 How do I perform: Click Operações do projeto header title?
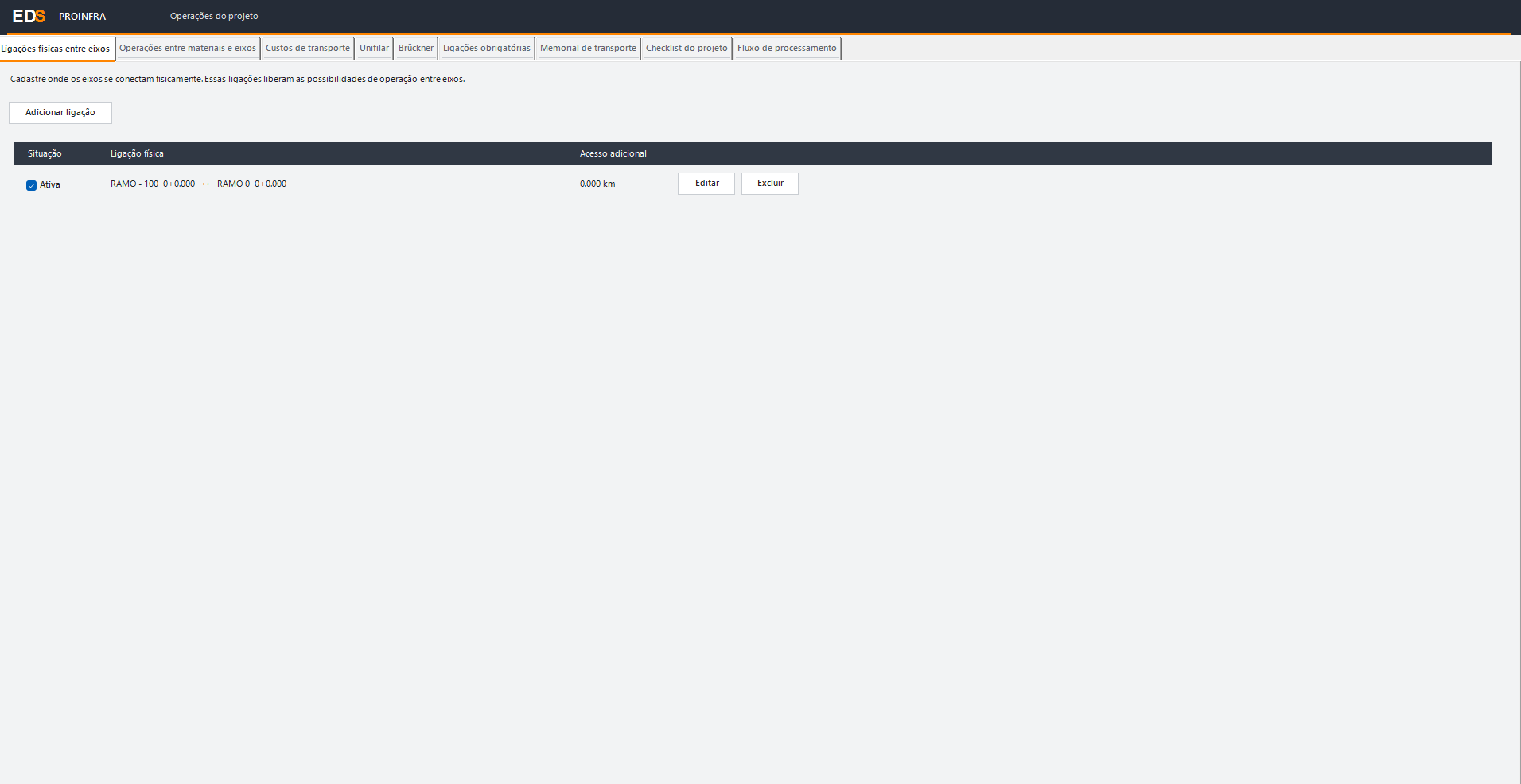[214, 16]
